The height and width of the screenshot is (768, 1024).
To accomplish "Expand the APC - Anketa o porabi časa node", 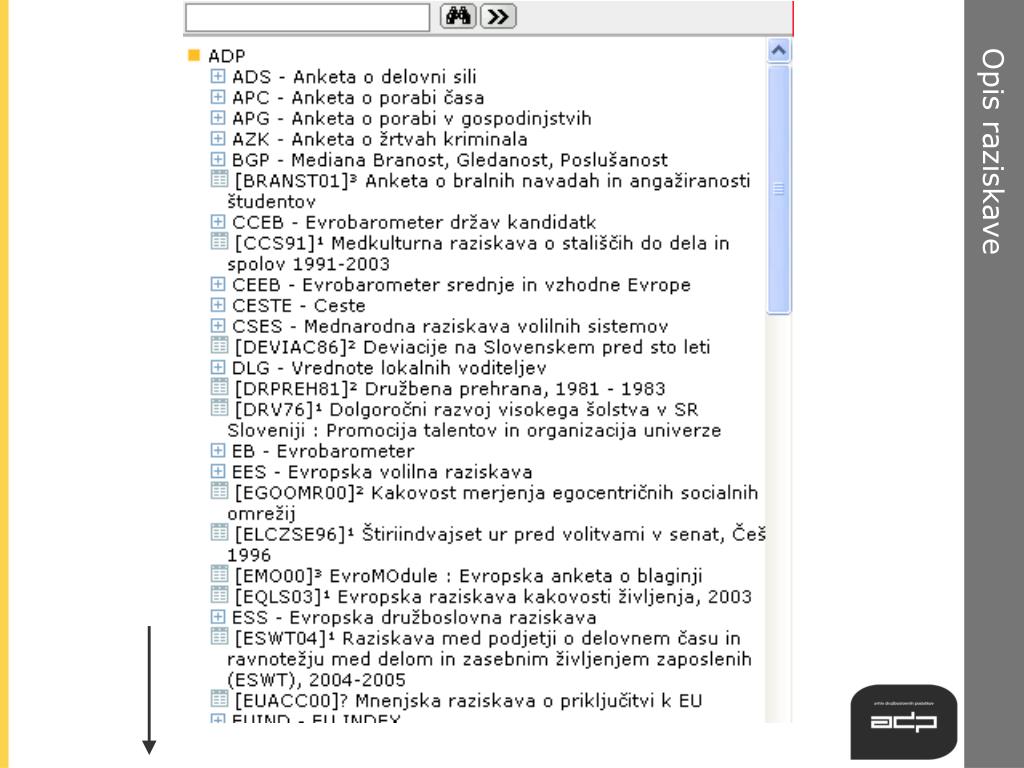I will (x=217, y=97).
